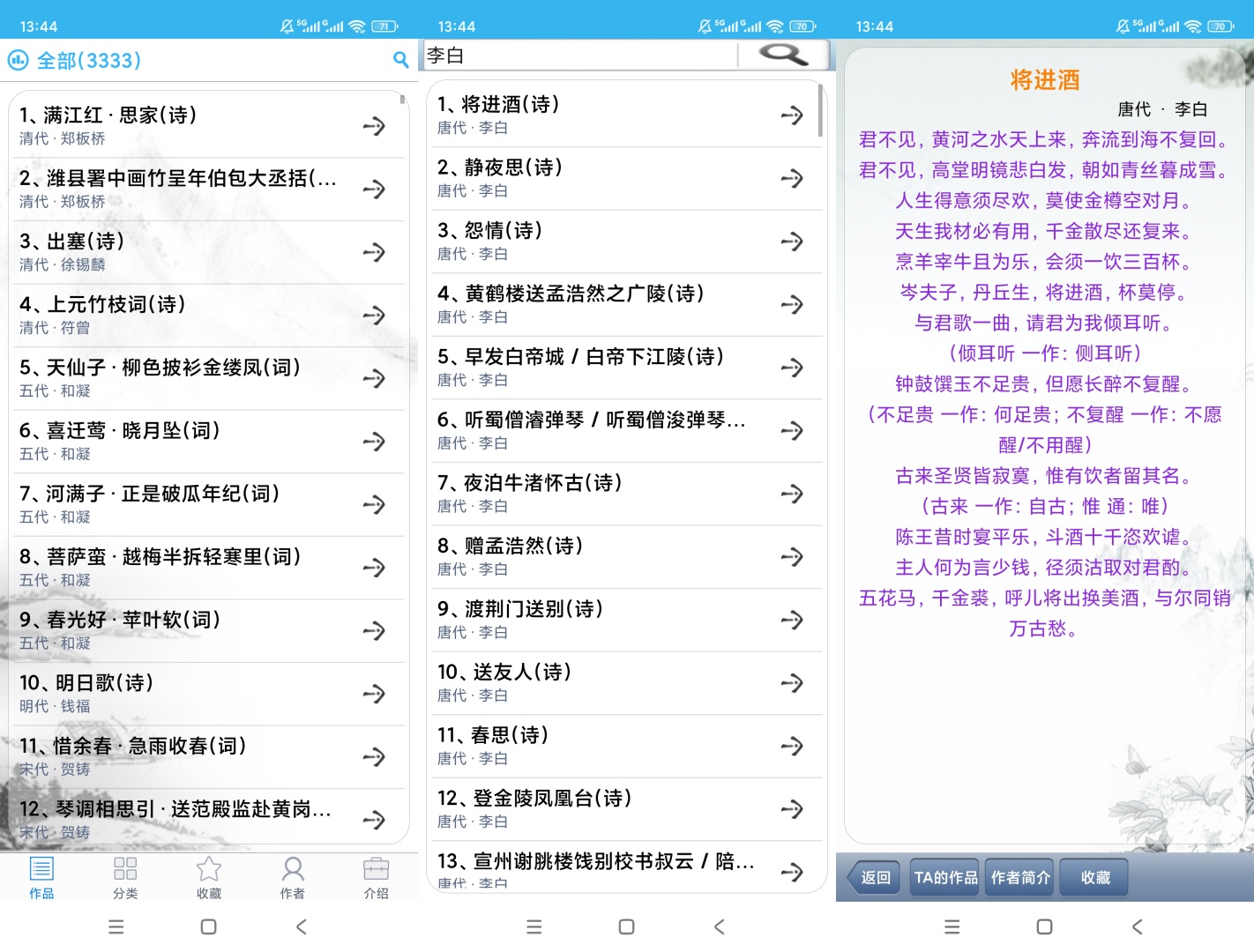Screen dimensions: 1254x952
Task: Open TA的作品 button
Action: [x=945, y=877]
